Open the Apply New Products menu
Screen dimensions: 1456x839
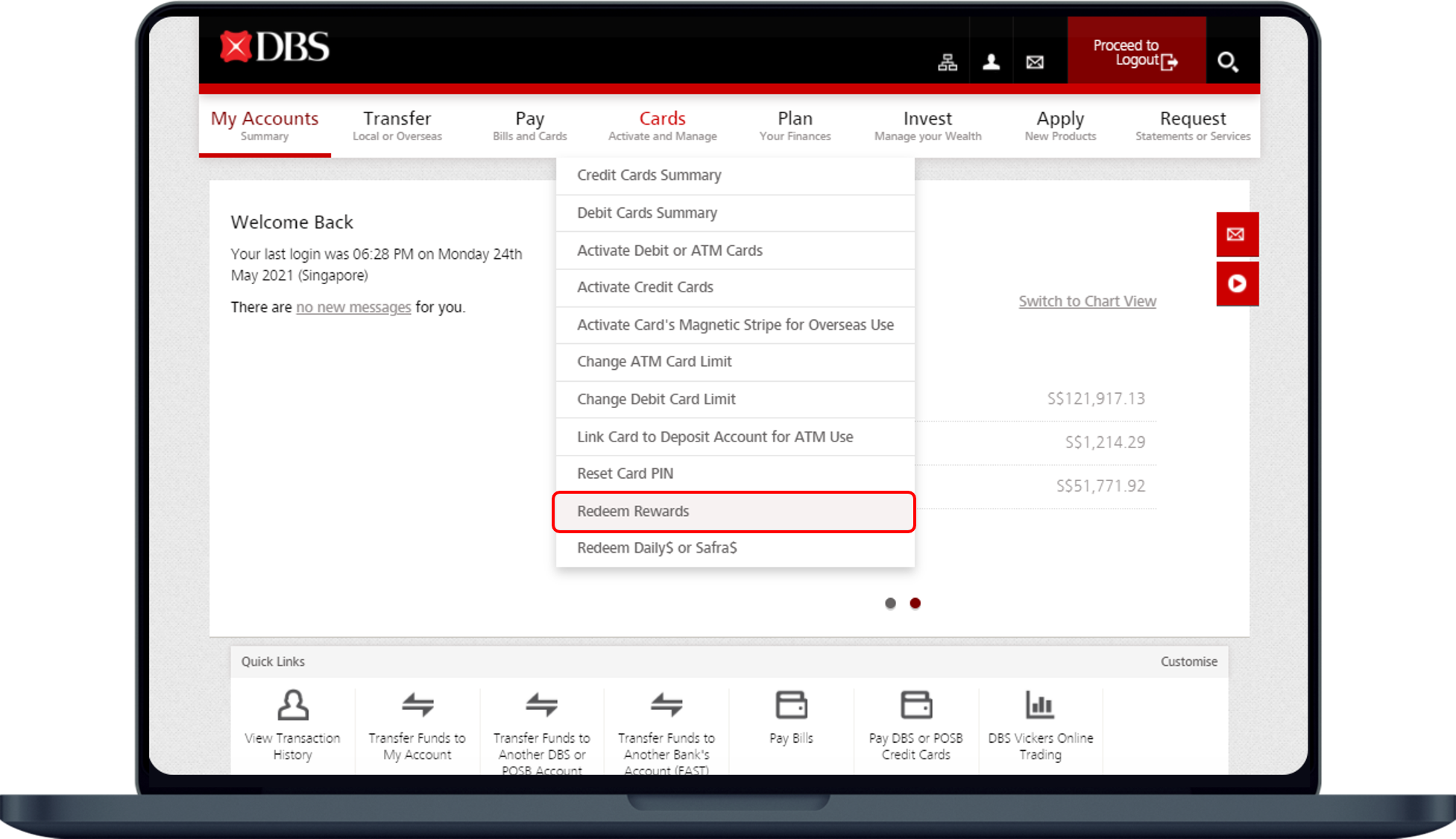pos(1061,125)
